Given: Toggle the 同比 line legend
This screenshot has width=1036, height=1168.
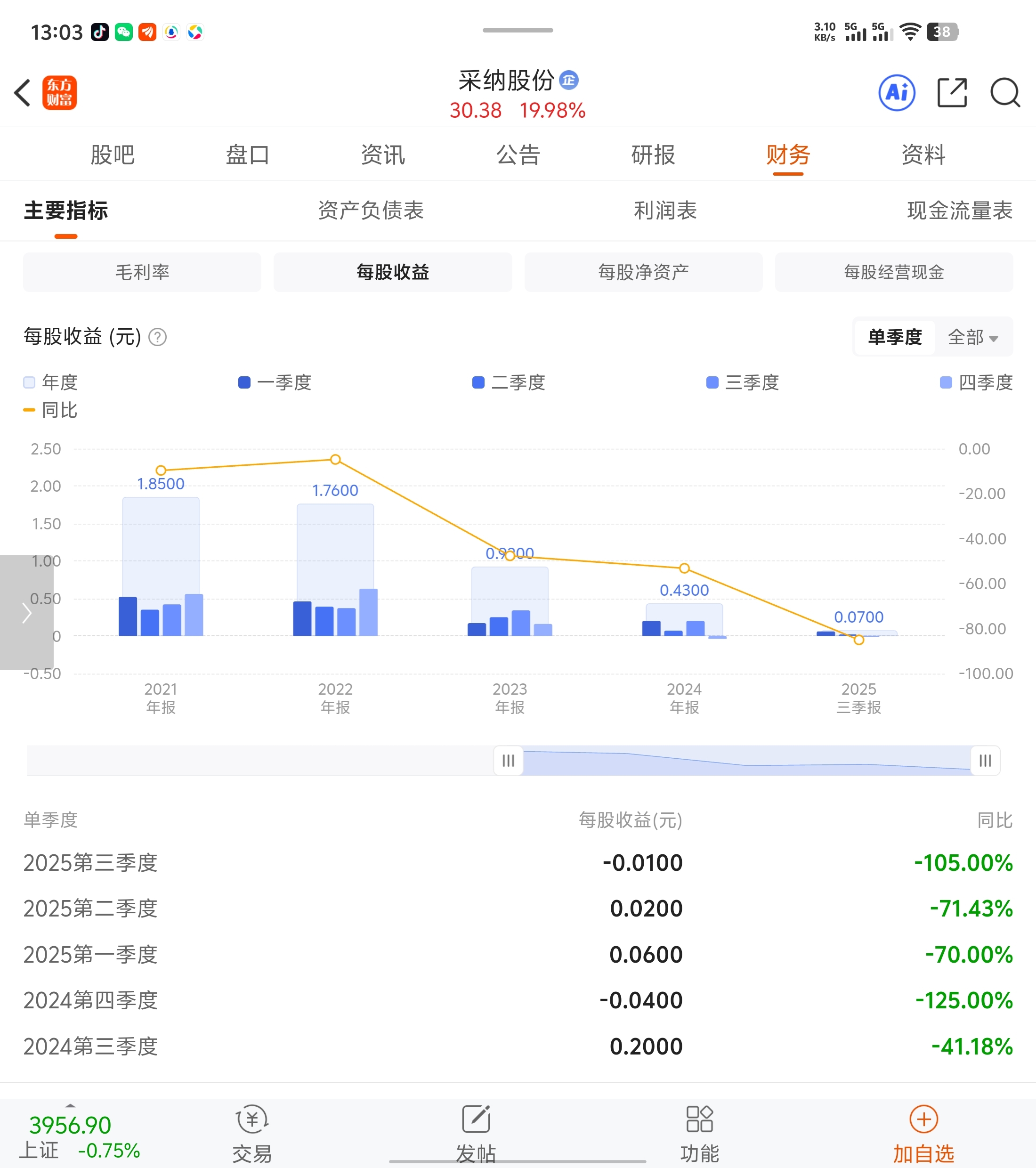Looking at the screenshot, I should click(50, 410).
